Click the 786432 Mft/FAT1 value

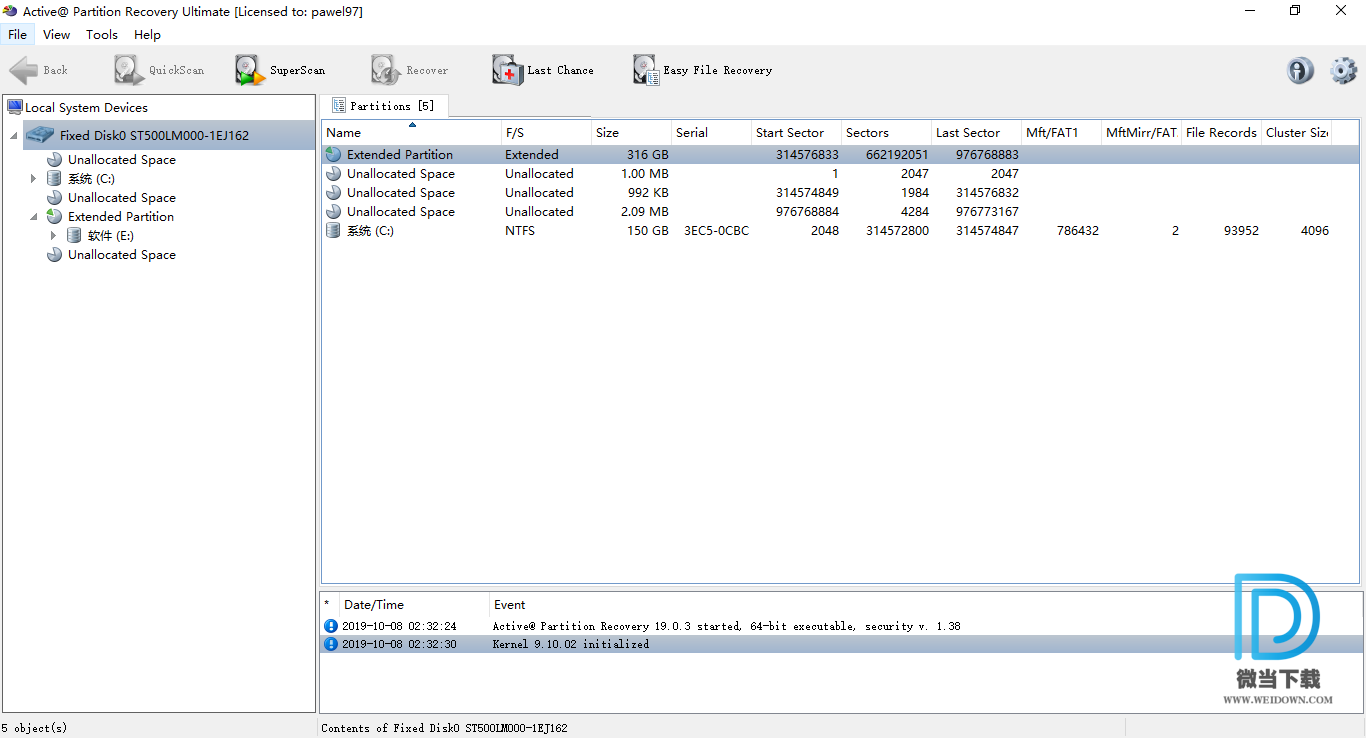(1078, 231)
